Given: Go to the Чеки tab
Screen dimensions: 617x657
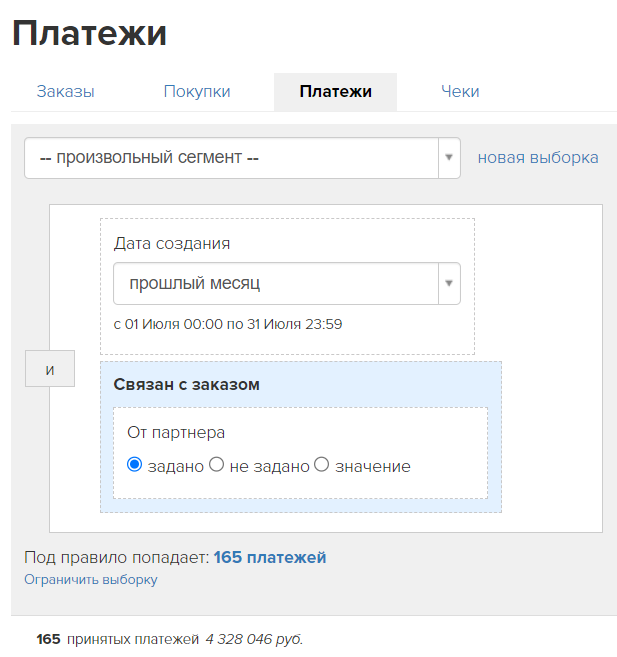Looking at the screenshot, I should coord(460,91).
